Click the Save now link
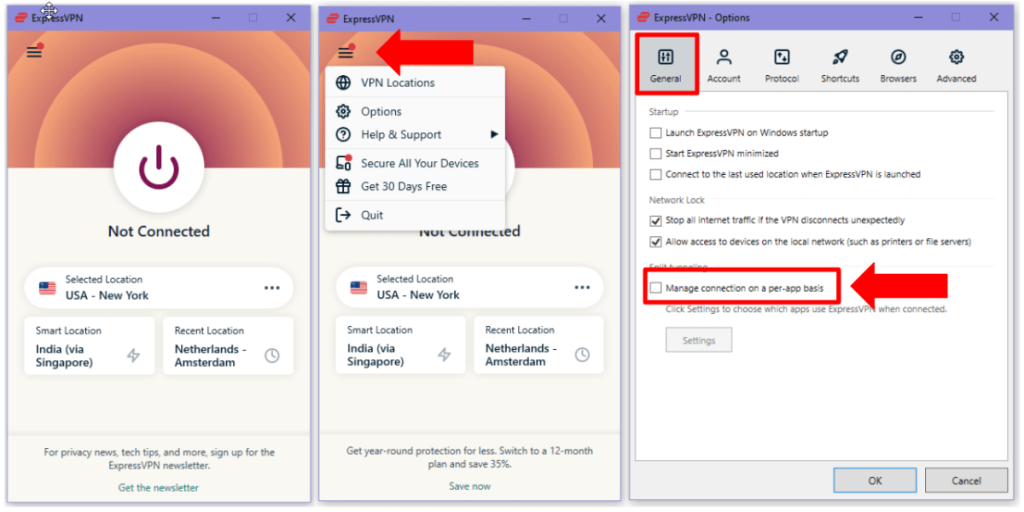1024x512 pixels. point(470,487)
